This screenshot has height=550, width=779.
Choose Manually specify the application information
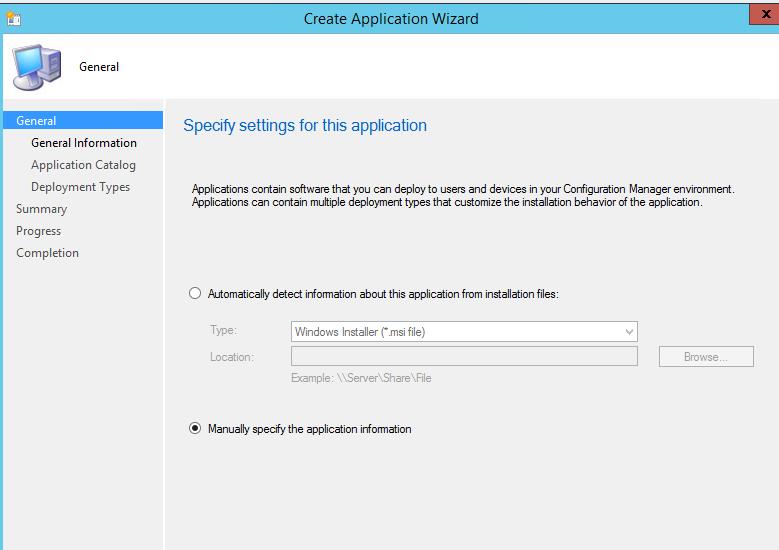195,429
